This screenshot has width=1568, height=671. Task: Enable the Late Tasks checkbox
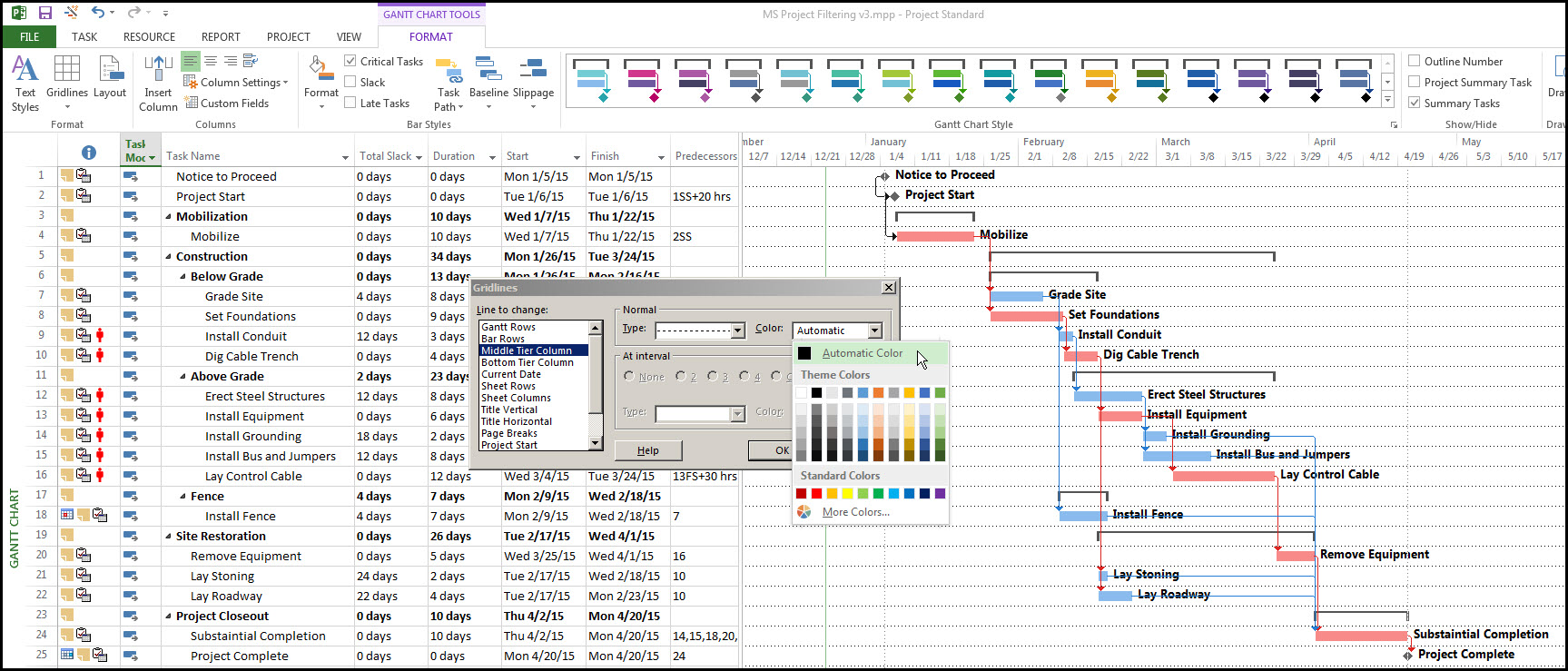(x=350, y=103)
